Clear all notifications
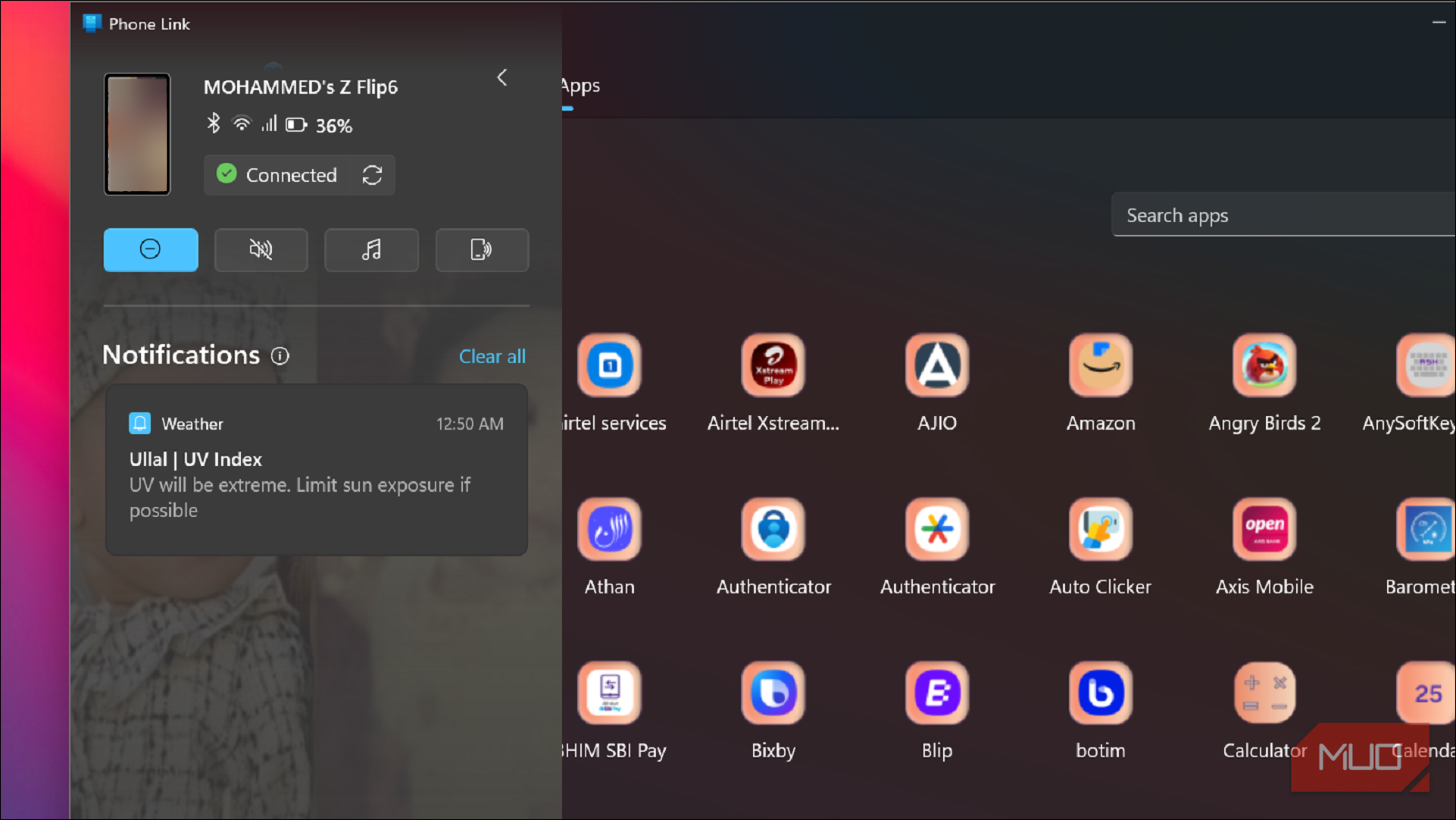Viewport: 1456px width, 820px height. tap(492, 356)
